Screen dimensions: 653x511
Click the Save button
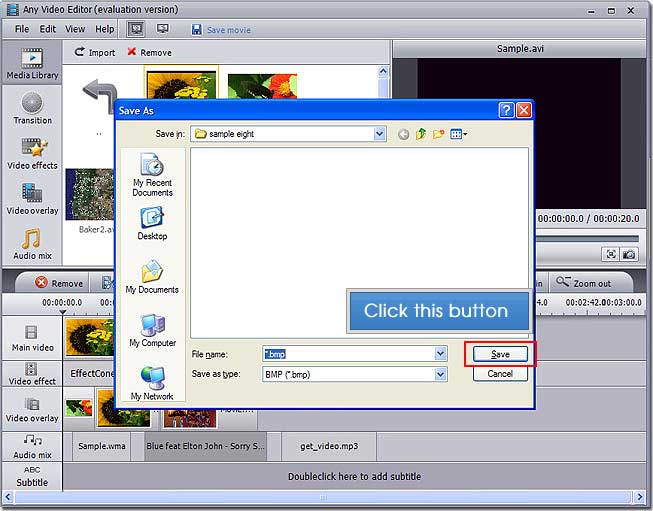(500, 354)
